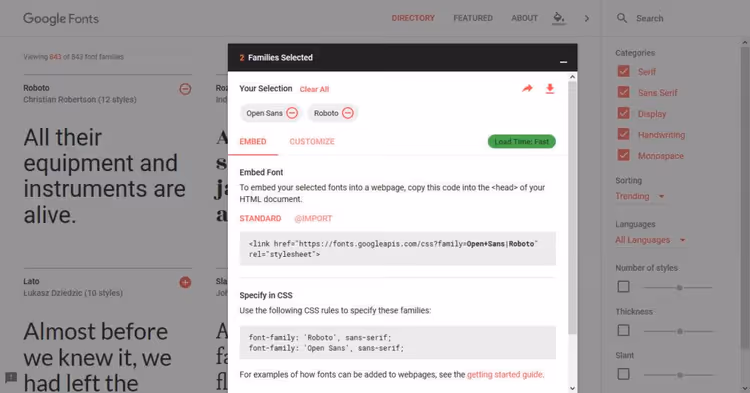
Task: Uncheck the Handwriting category
Action: [x=623, y=134]
